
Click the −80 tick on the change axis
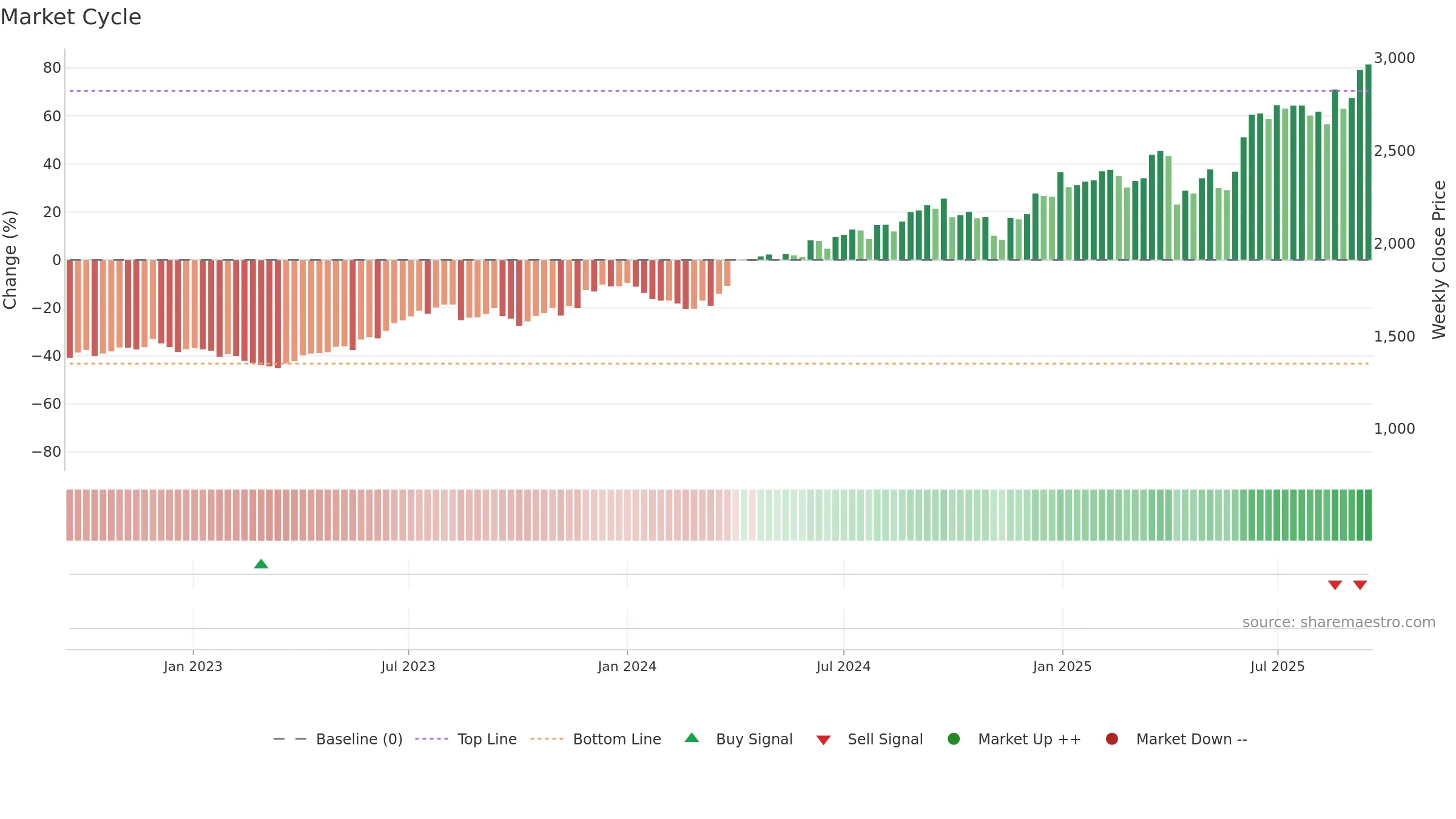pyautogui.click(x=47, y=452)
